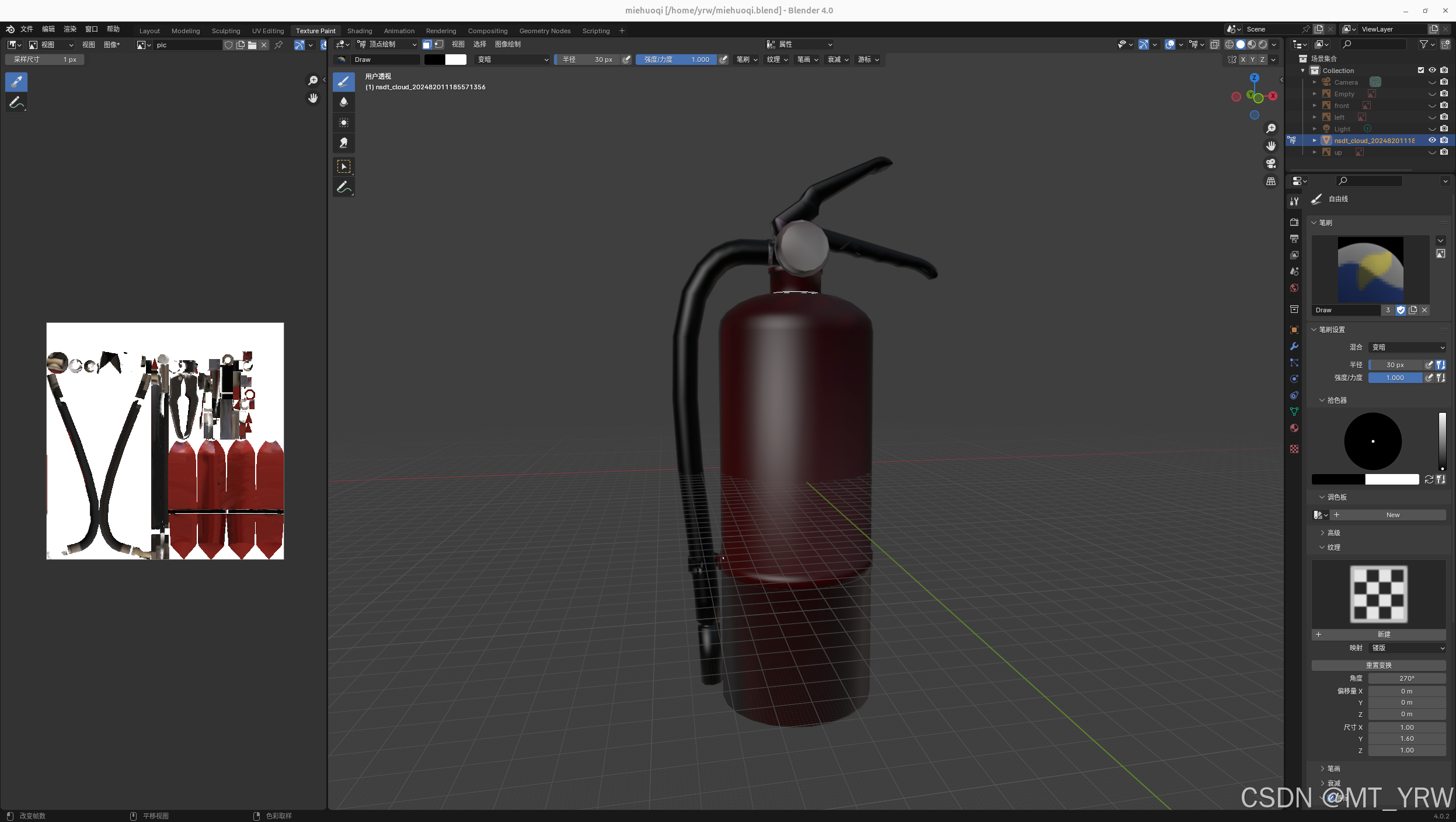The image size is (1456, 822).
Task: Open the 衰减 dropdown in tool header
Action: click(x=838, y=60)
